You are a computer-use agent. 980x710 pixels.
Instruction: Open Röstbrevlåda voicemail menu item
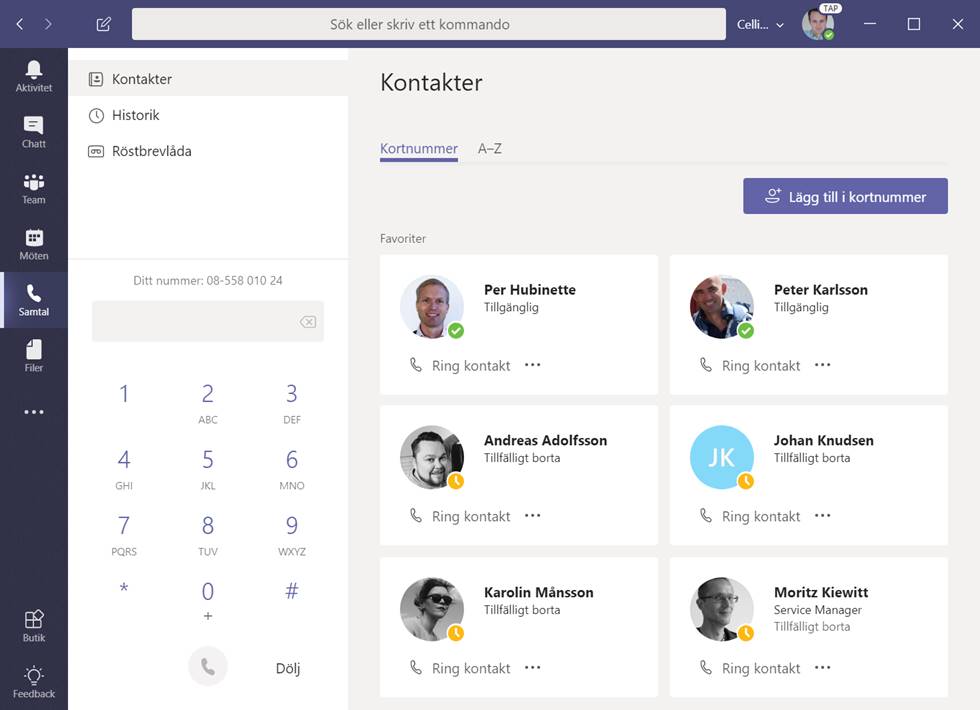click(x=151, y=151)
